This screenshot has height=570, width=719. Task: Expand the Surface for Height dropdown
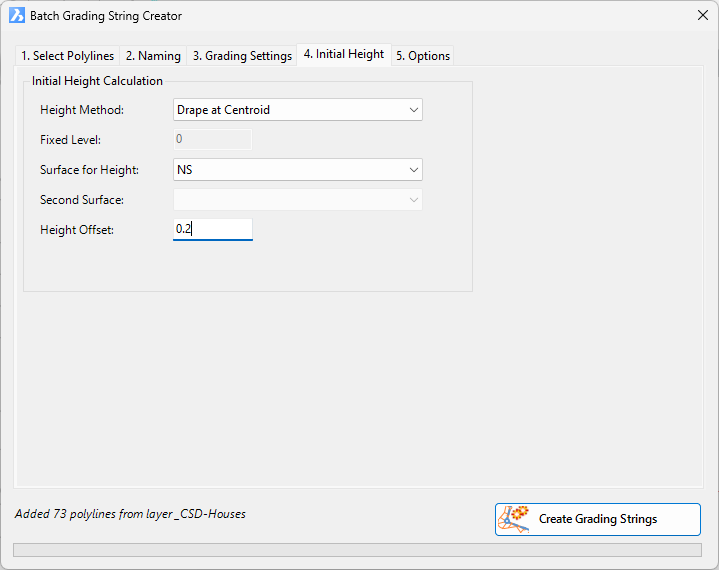point(298,170)
